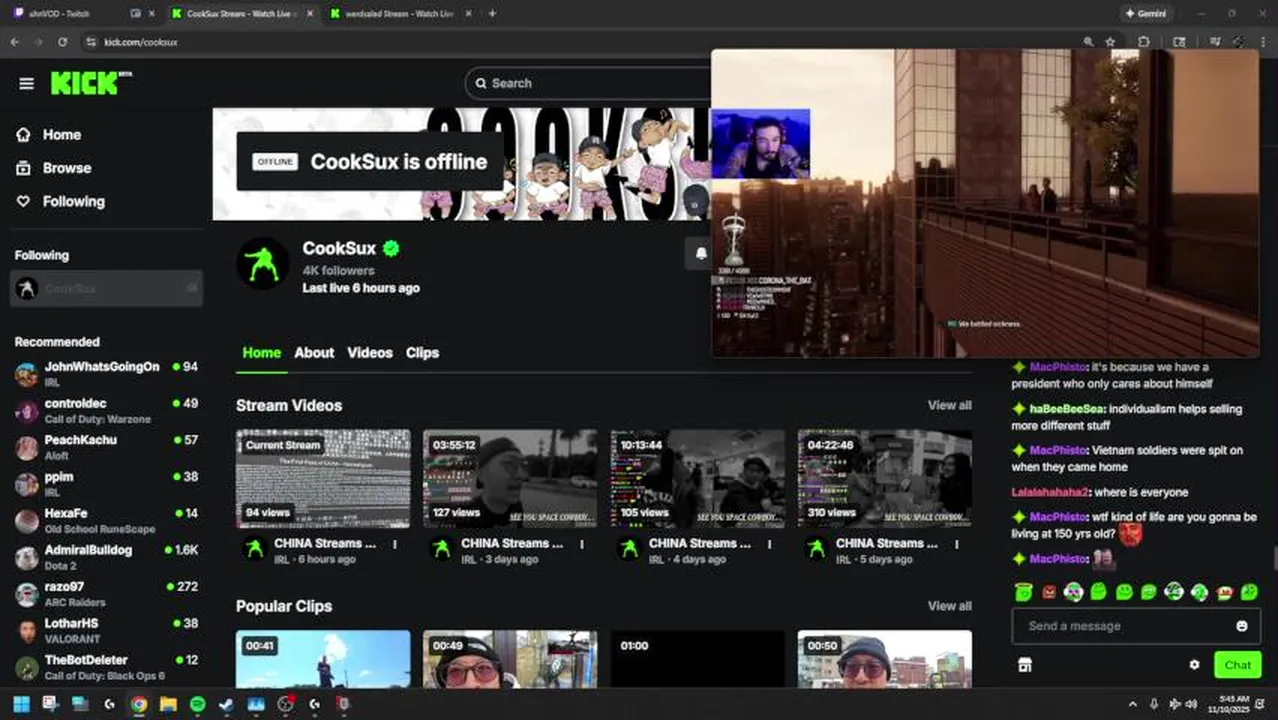1278x720 pixels.
Task: Open the Kick hamburger sidebar menu
Action: (x=26, y=84)
